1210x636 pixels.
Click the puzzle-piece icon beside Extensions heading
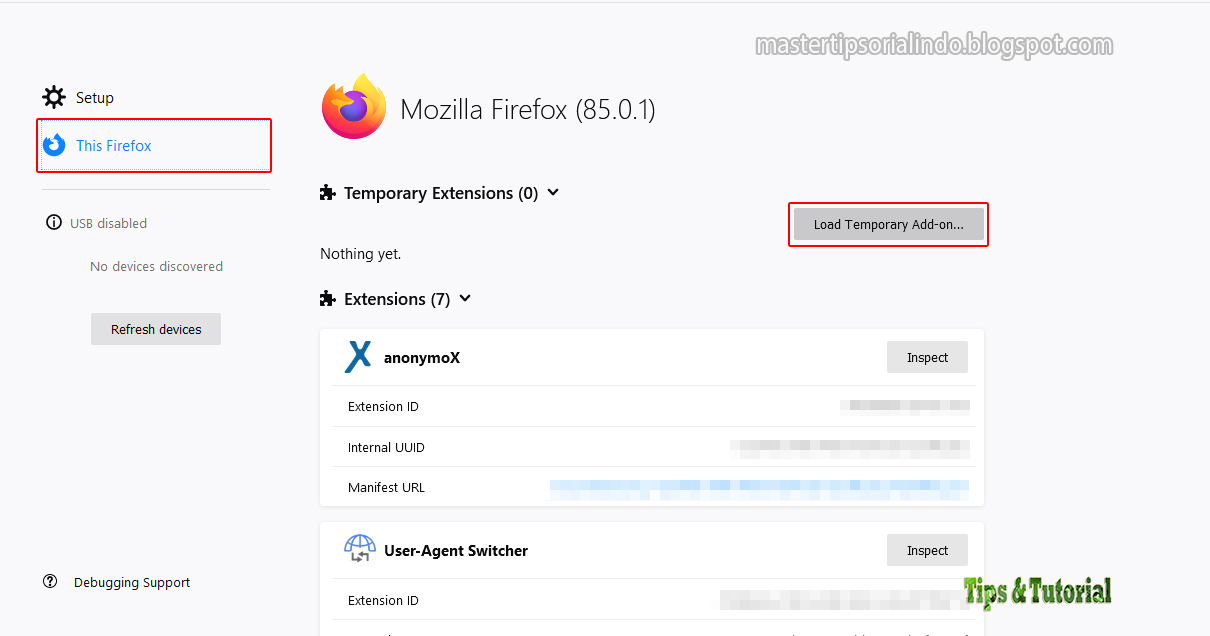328,298
